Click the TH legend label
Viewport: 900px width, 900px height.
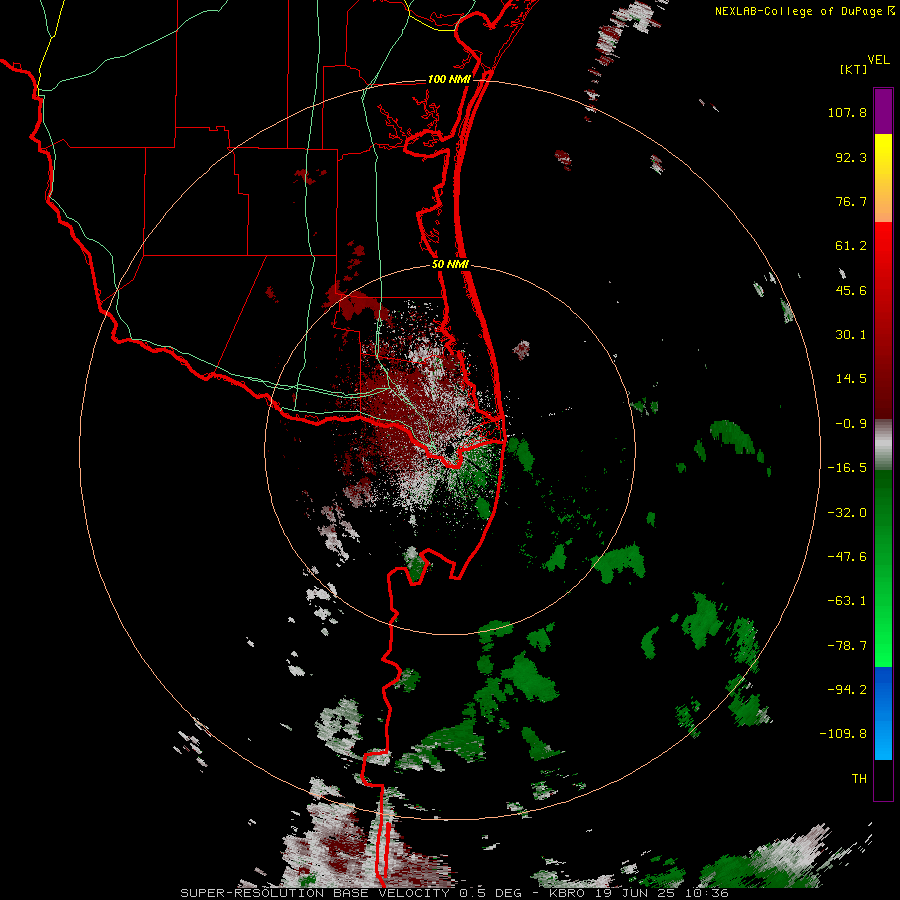[x=859, y=779]
